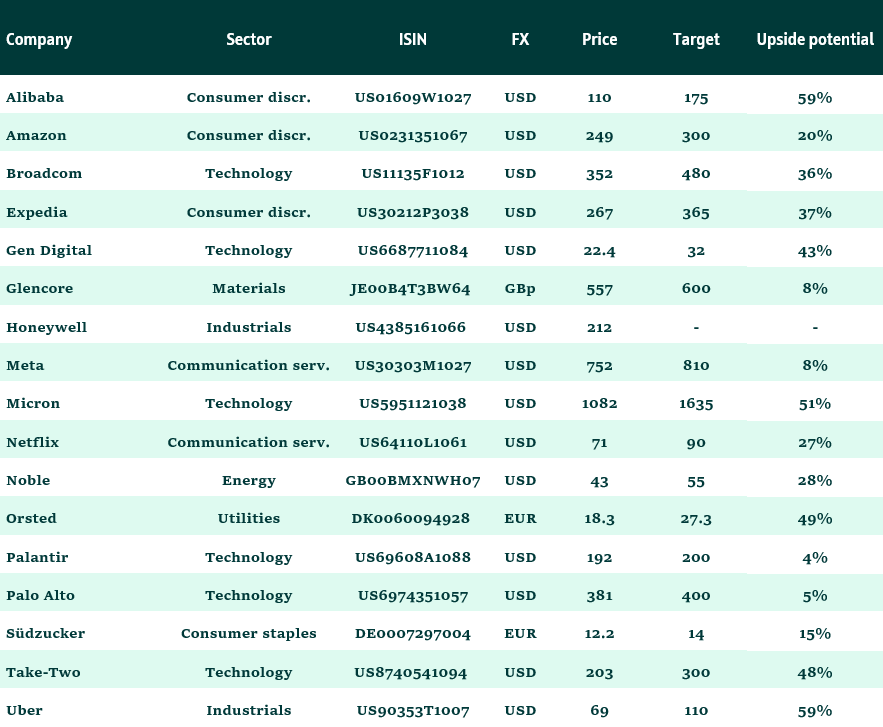Screen dimensions: 883x727
Task: Click ISIN US0231351067 for Amazon
Action: pyautogui.click(x=413, y=136)
